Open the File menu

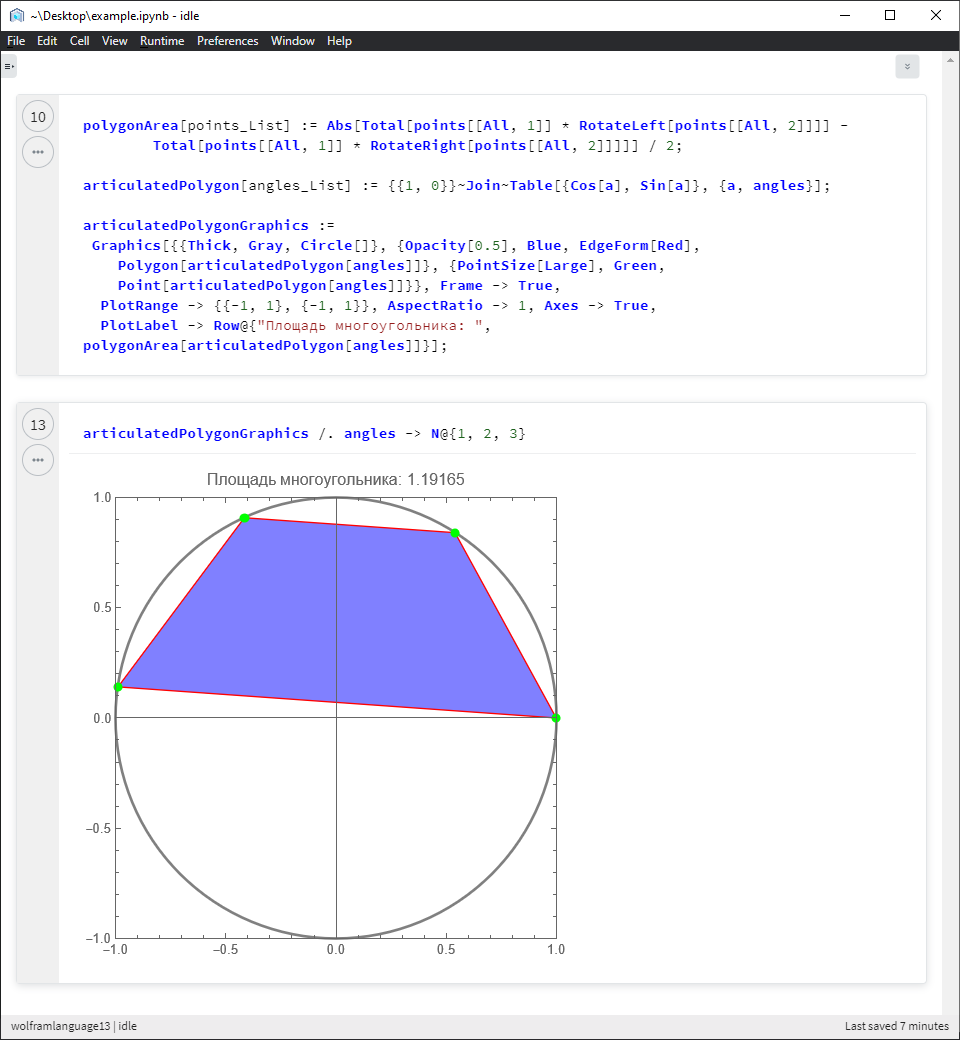click(16, 41)
